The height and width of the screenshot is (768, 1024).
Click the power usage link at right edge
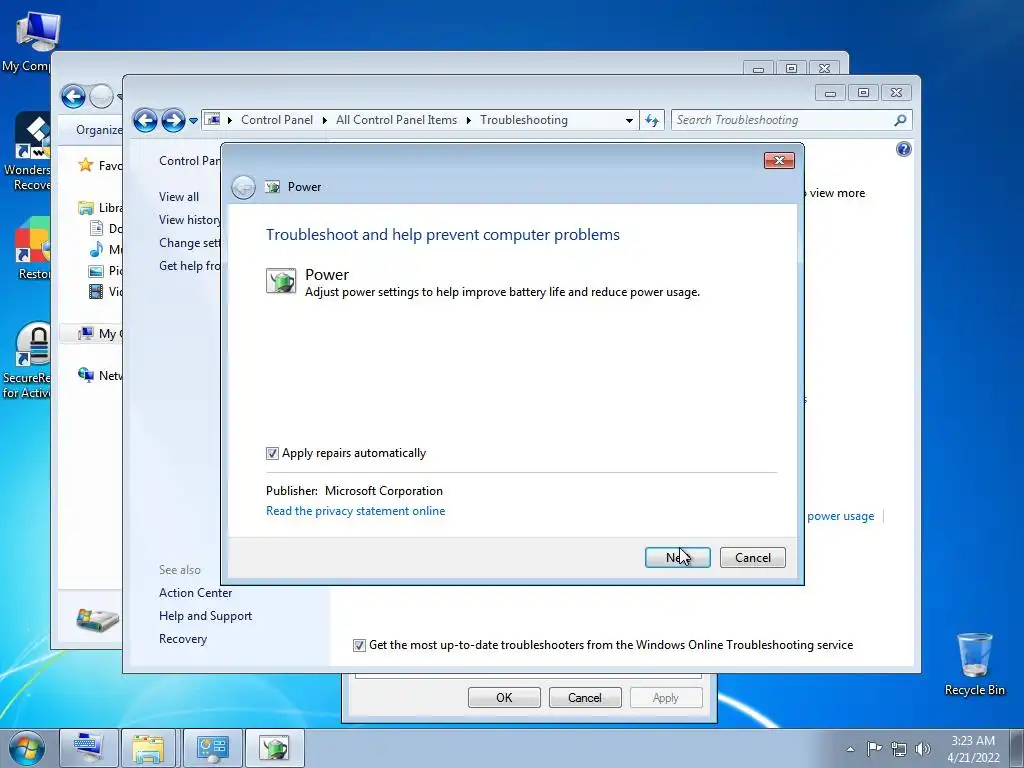click(840, 516)
